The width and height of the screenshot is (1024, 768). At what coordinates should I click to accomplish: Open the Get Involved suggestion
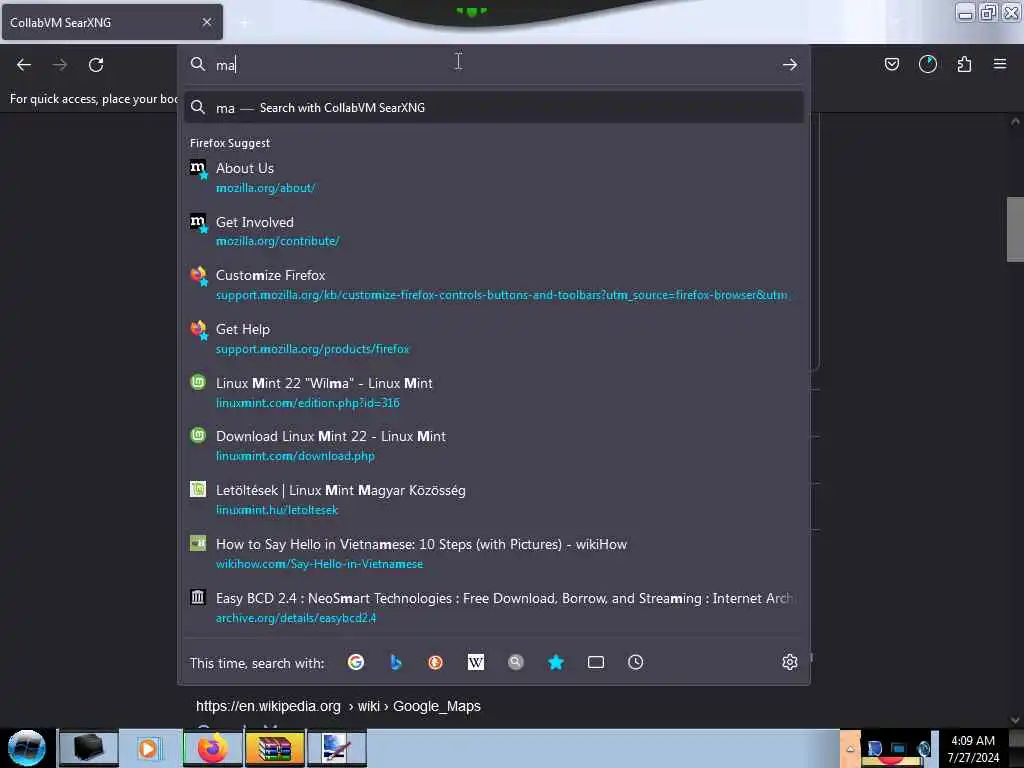494,231
